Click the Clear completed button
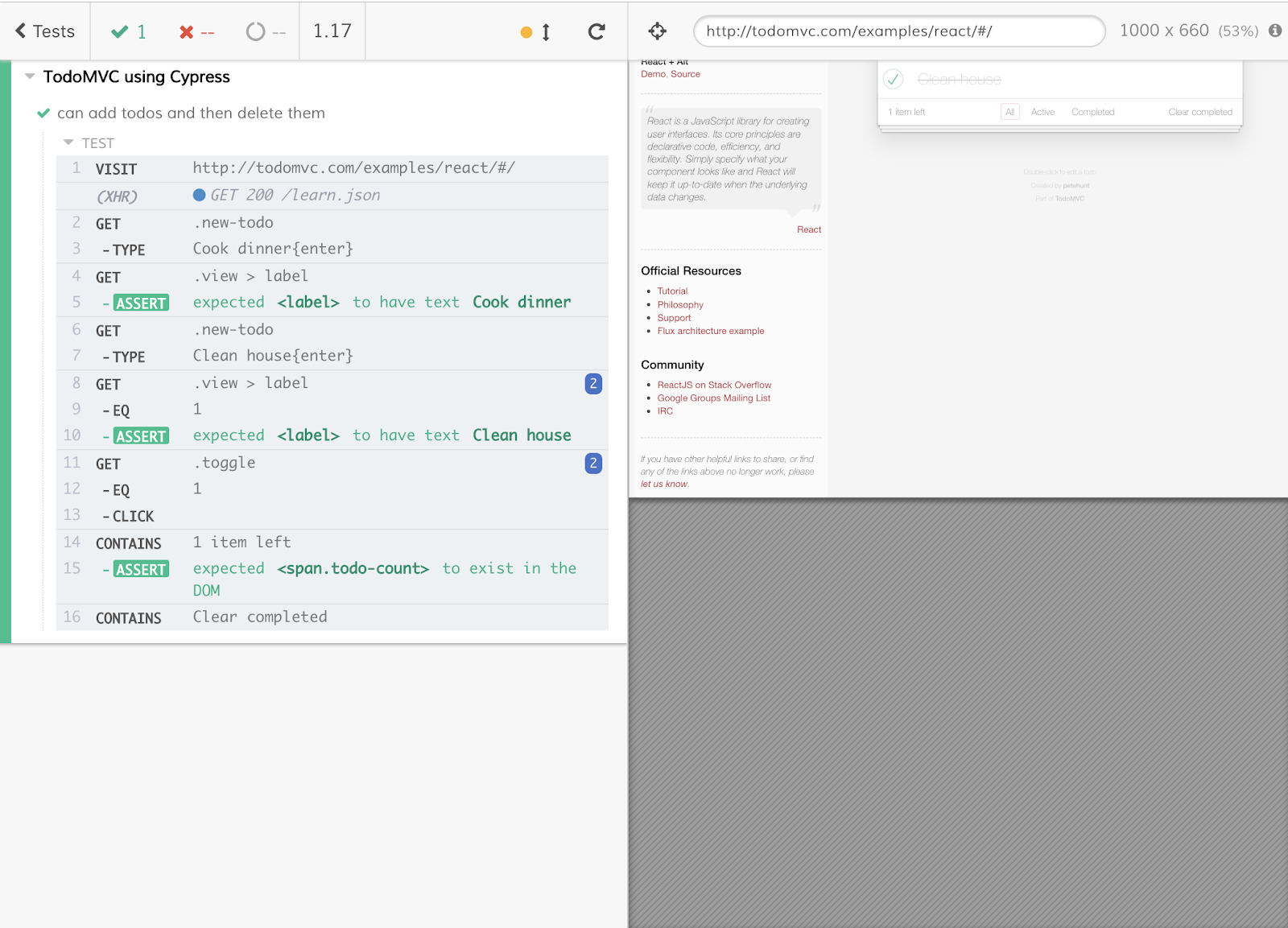The image size is (1288, 928). point(1199,112)
